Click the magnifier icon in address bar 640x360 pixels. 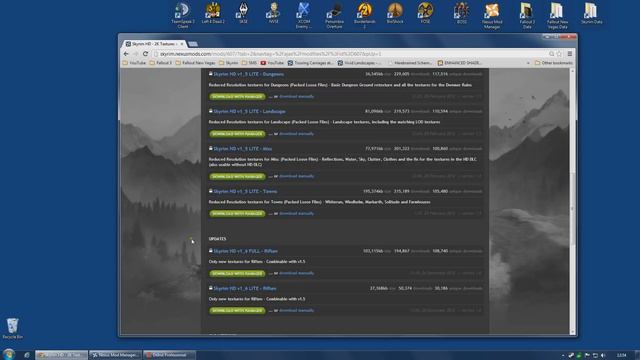pos(551,54)
